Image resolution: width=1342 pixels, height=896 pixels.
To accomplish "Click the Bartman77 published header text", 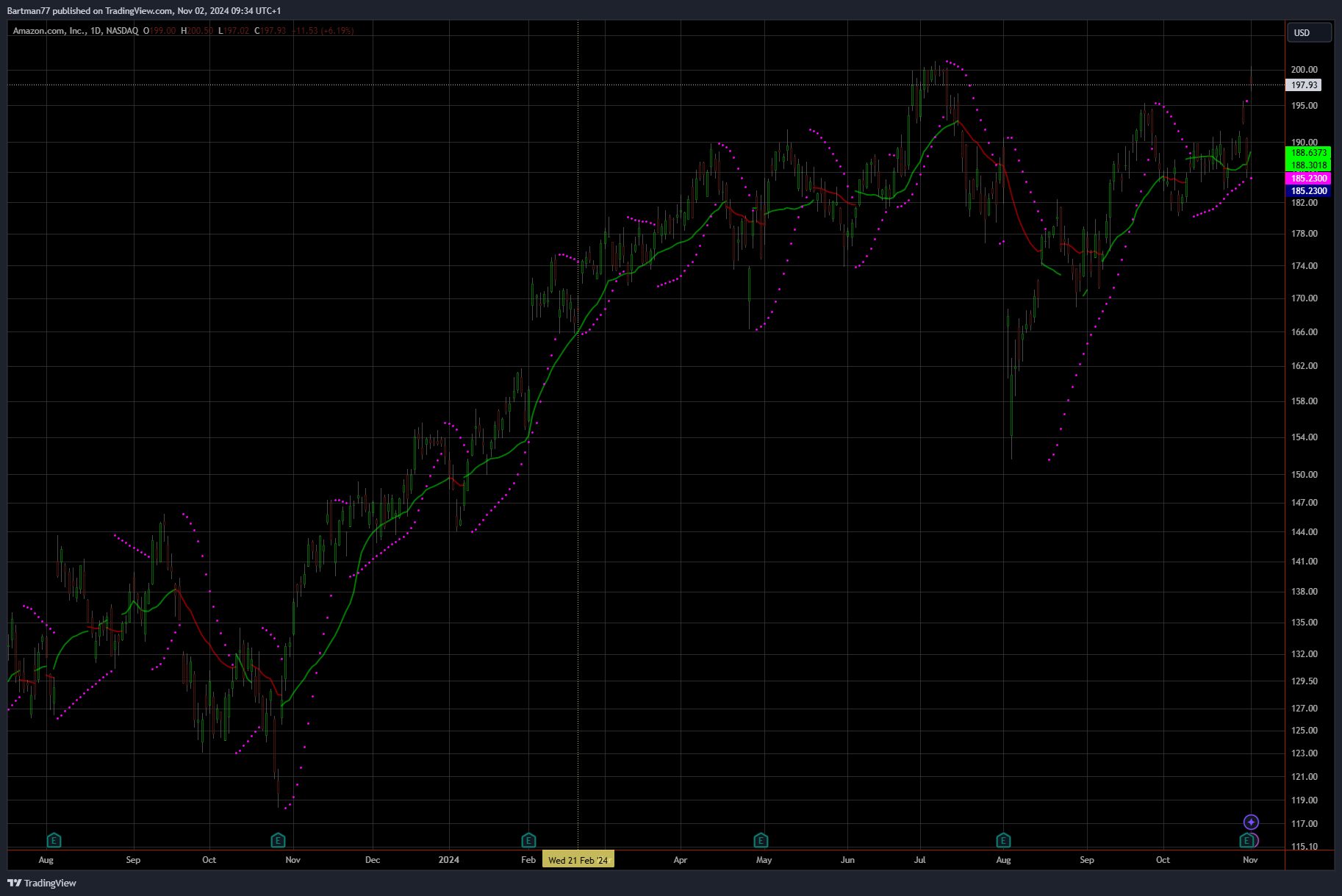I will tap(144, 10).
